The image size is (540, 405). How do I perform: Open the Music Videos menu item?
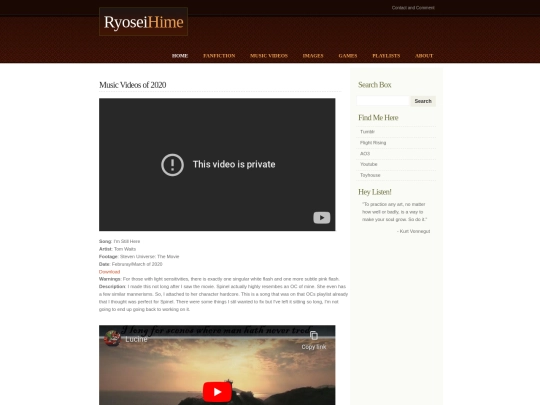coord(269,56)
